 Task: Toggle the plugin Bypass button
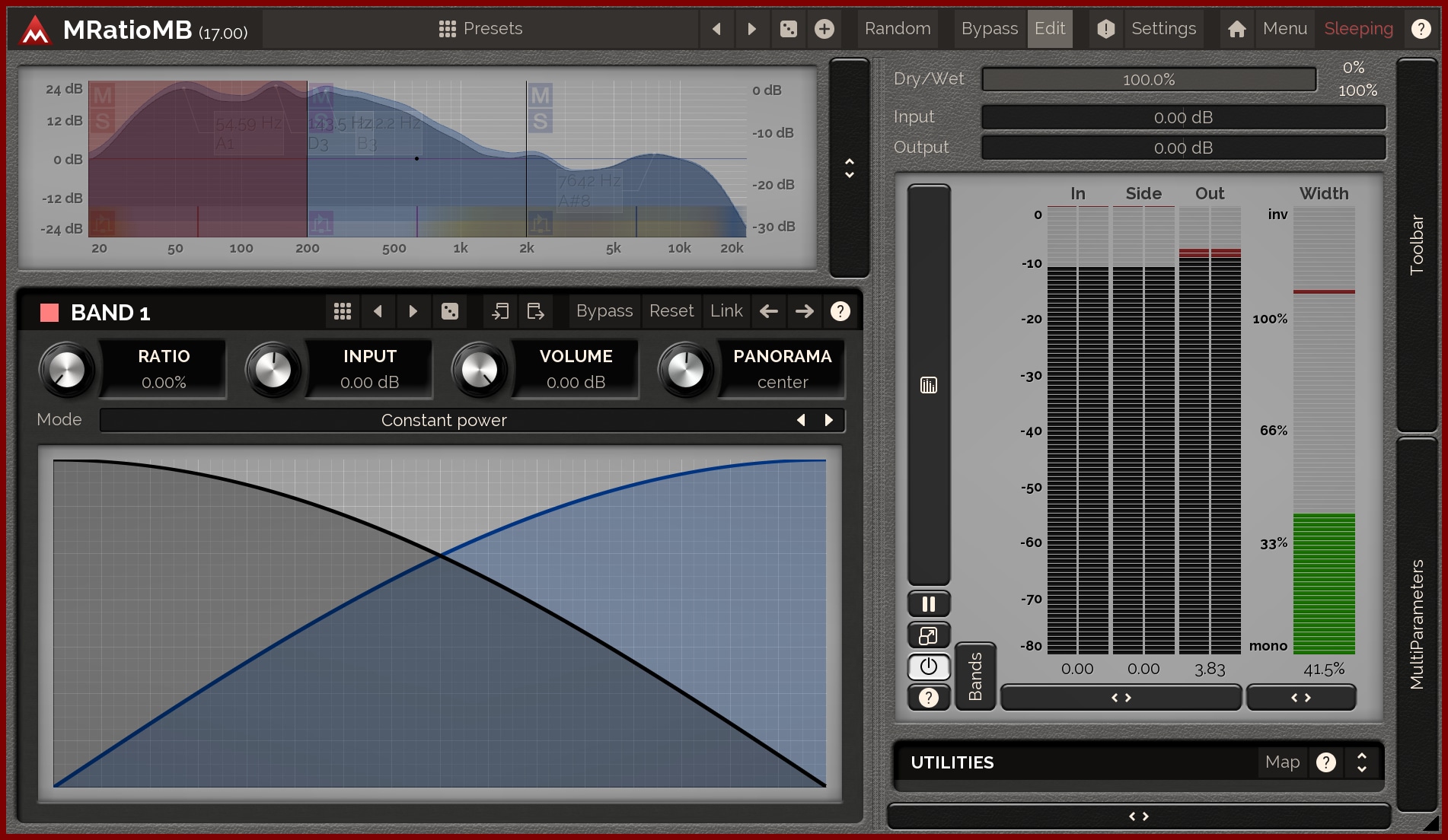(x=989, y=29)
